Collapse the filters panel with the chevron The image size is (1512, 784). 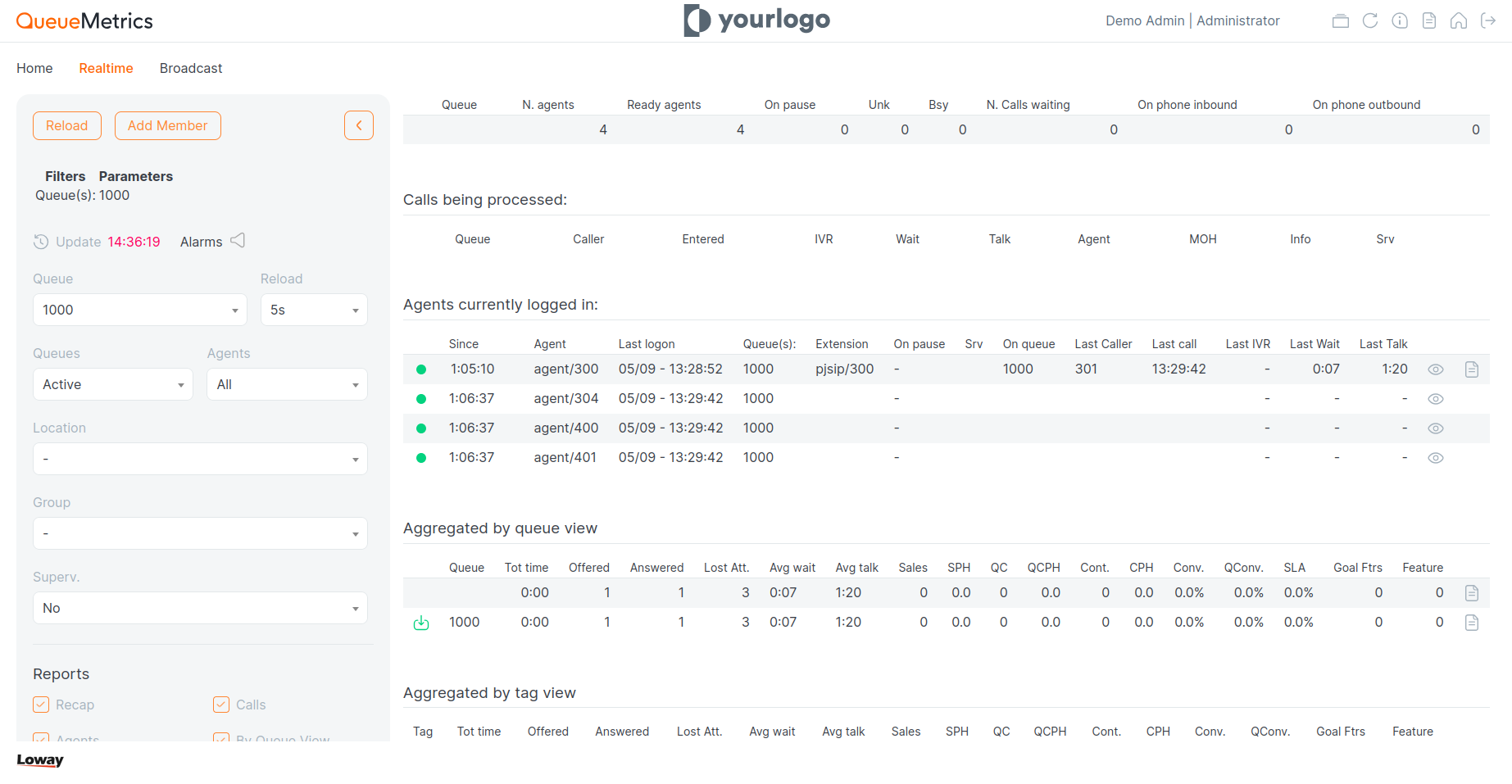tap(358, 125)
